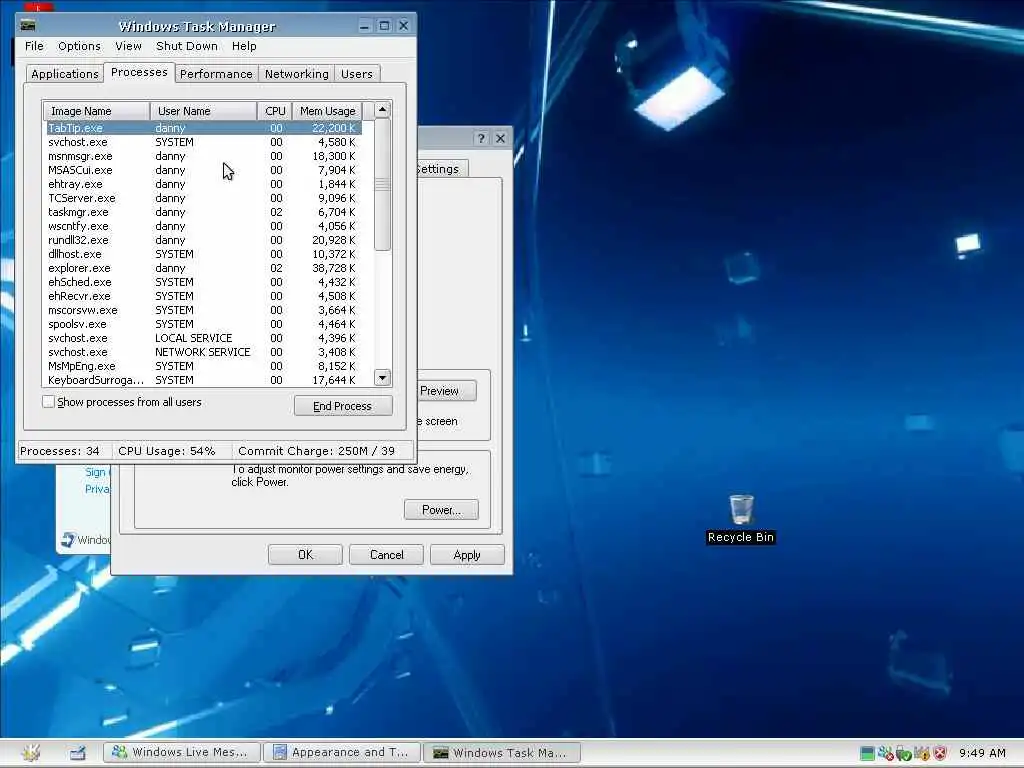The image size is (1024, 768).
Task: Select the TCServer.exe process
Action: coord(203,198)
